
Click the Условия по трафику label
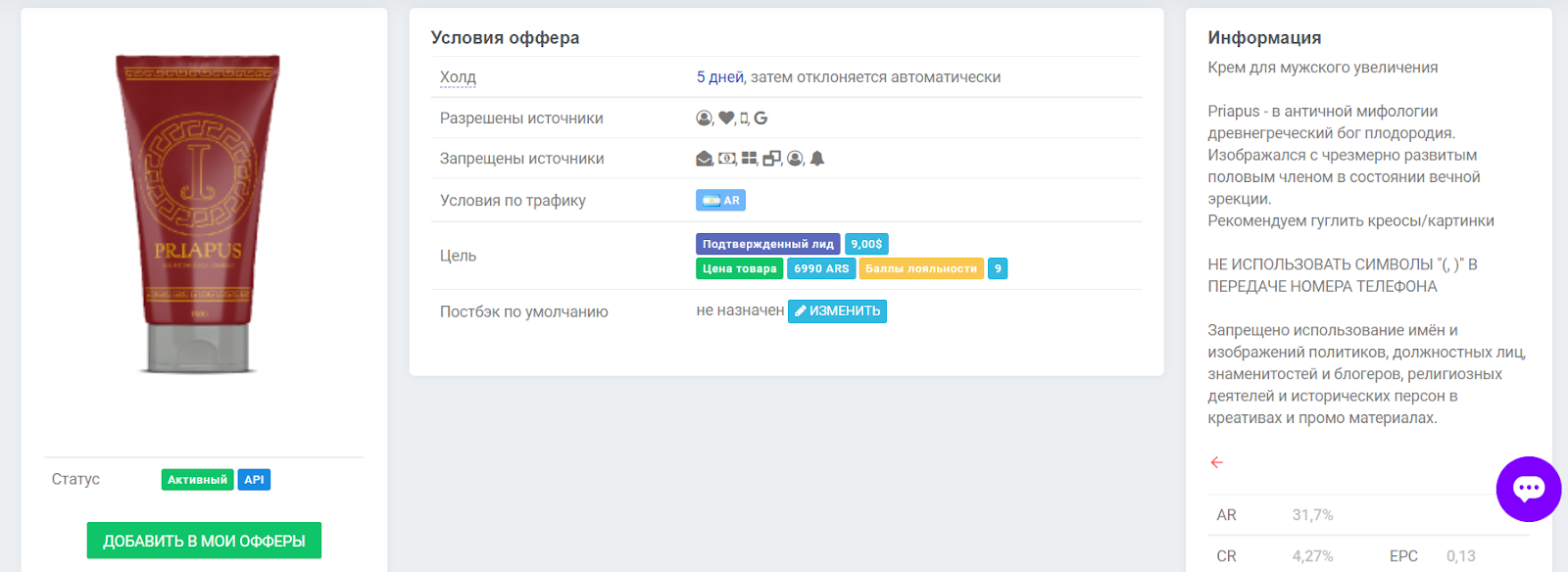point(513,201)
